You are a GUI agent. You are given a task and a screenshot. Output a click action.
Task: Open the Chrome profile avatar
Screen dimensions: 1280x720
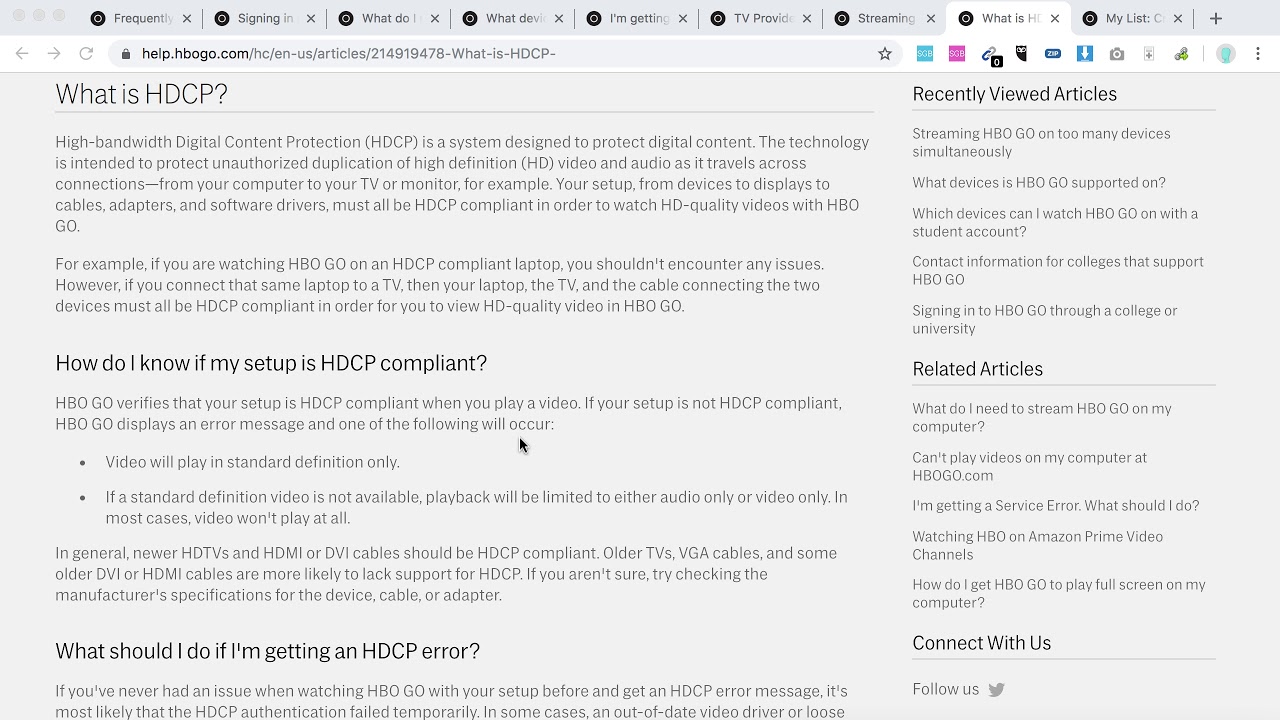tap(1226, 54)
